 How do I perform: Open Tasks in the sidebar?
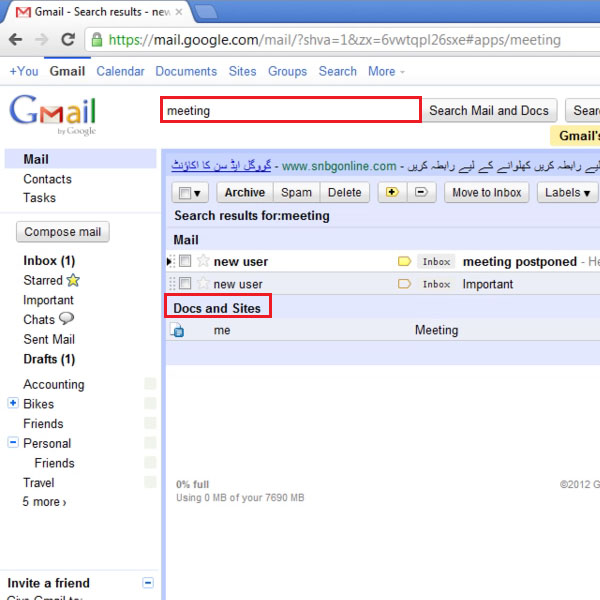[39, 198]
